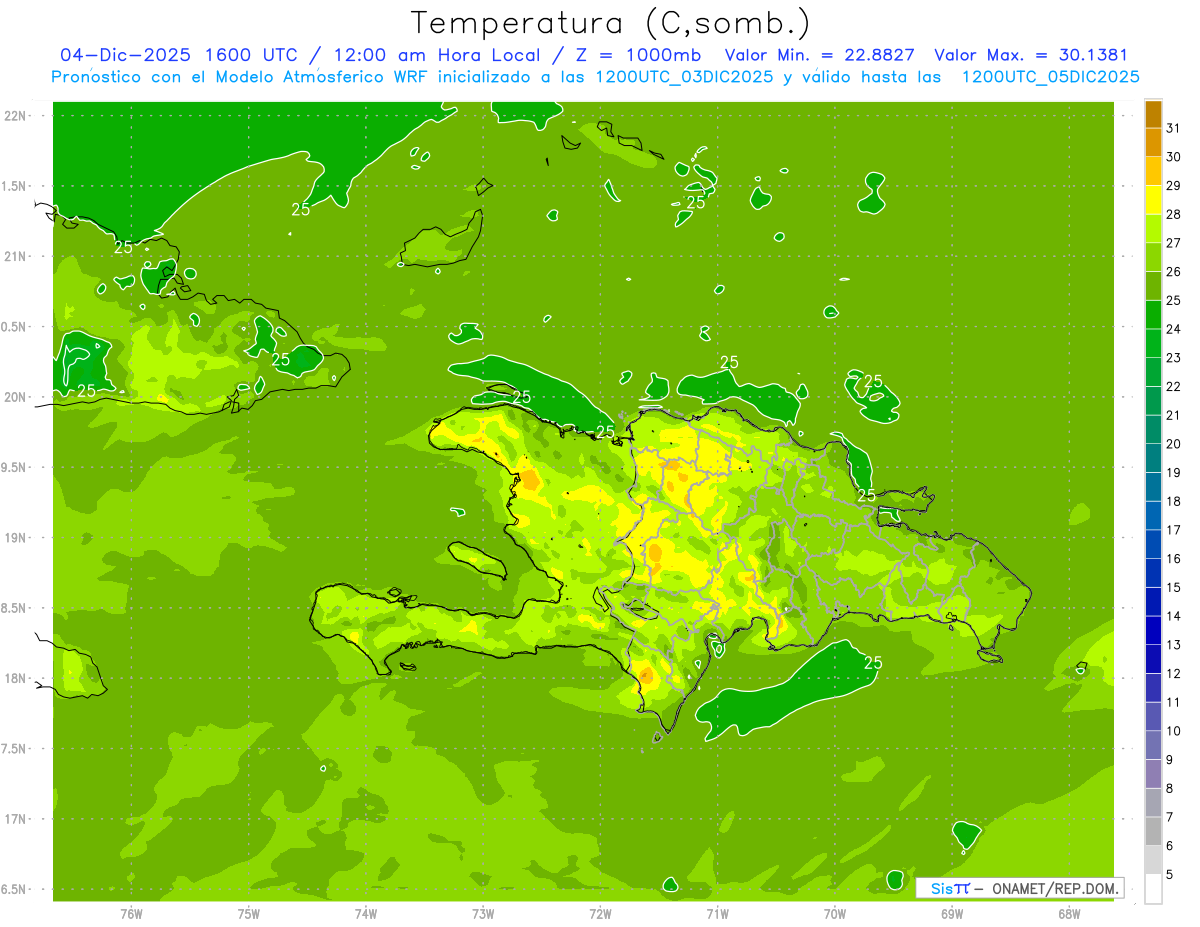This screenshot has width=1200, height=927.
Task: Click the '71W' longitude axis label
Action: click(x=717, y=913)
